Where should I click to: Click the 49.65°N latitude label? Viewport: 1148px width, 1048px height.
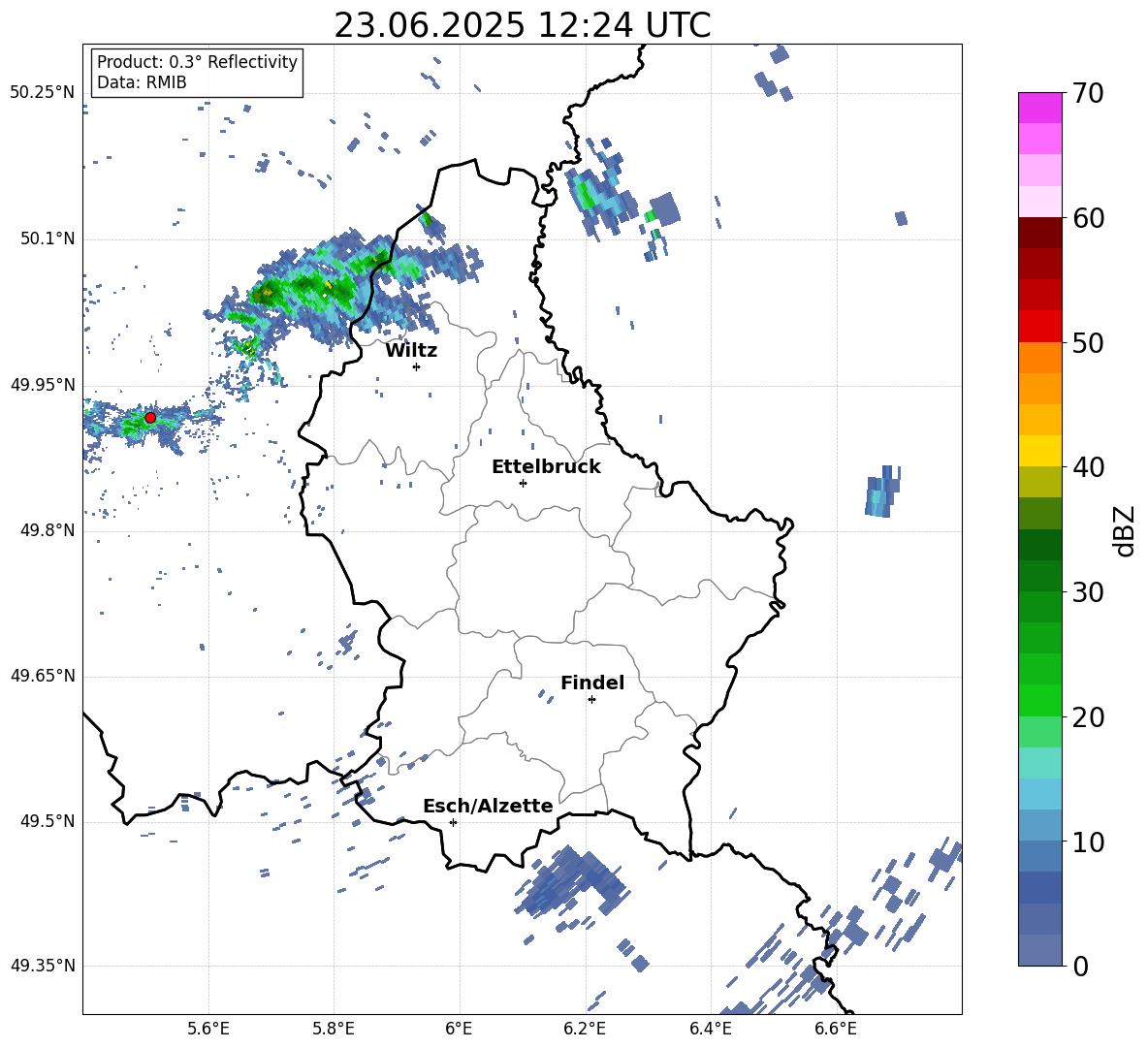point(43,676)
